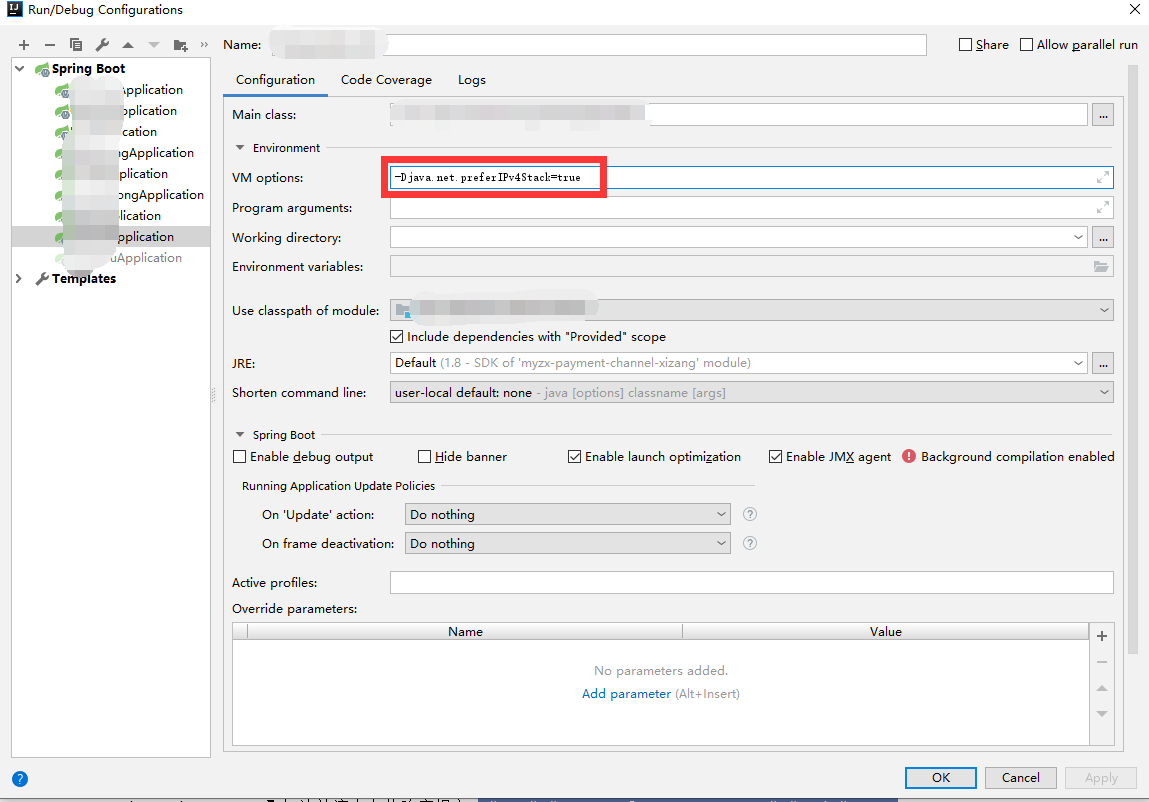
Task: Click the dialog vertical scrollbar
Action: click(x=1134, y=359)
